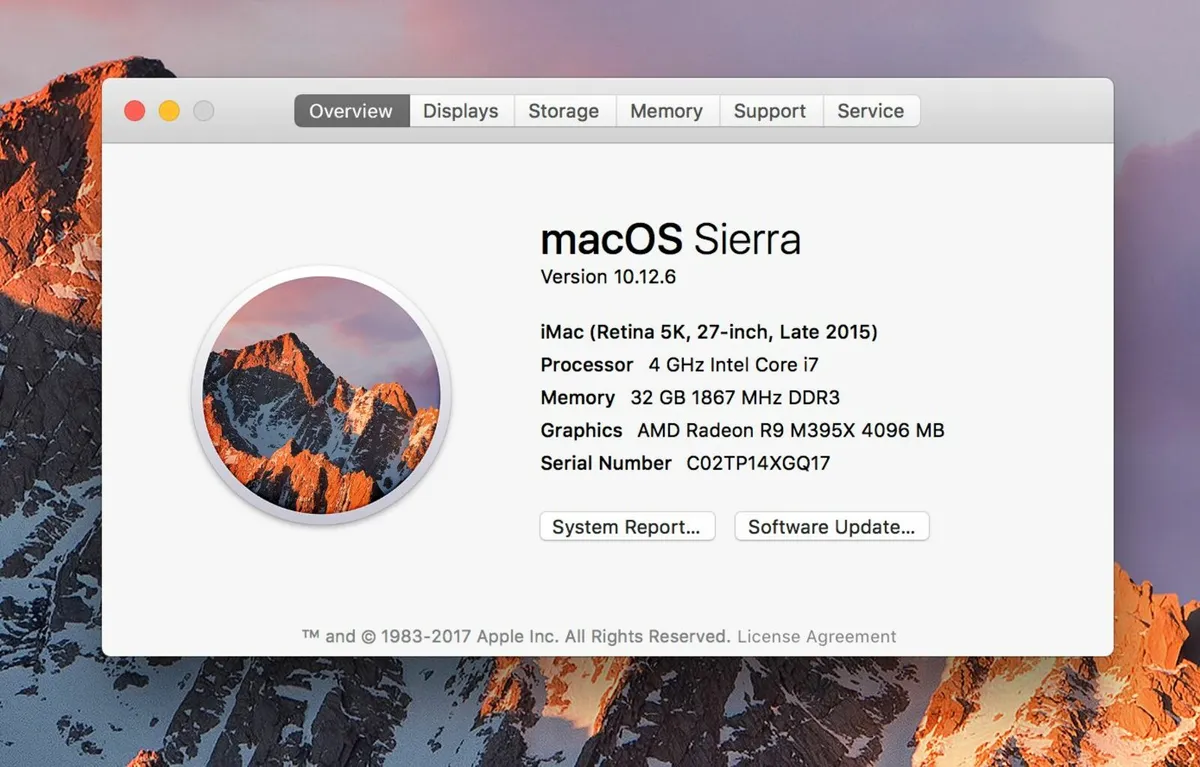Open Software Update

tap(832, 527)
